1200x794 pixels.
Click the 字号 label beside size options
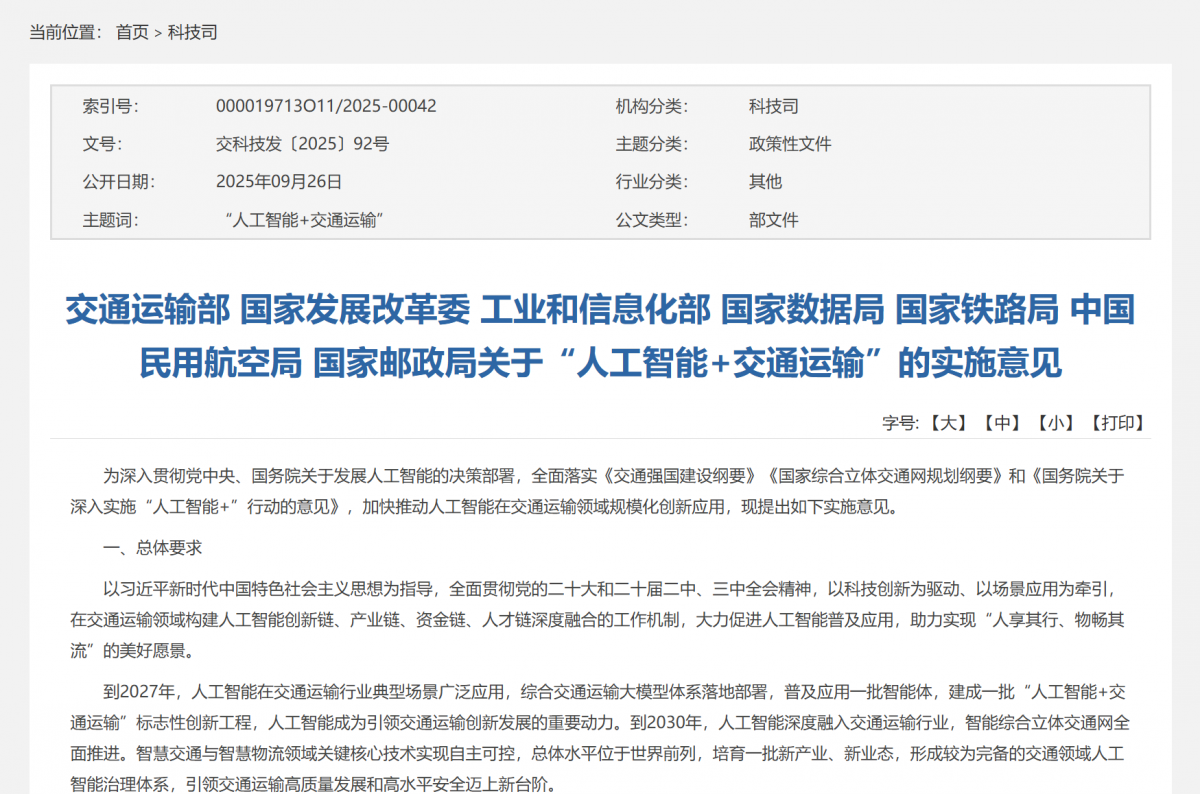[x=900, y=422]
